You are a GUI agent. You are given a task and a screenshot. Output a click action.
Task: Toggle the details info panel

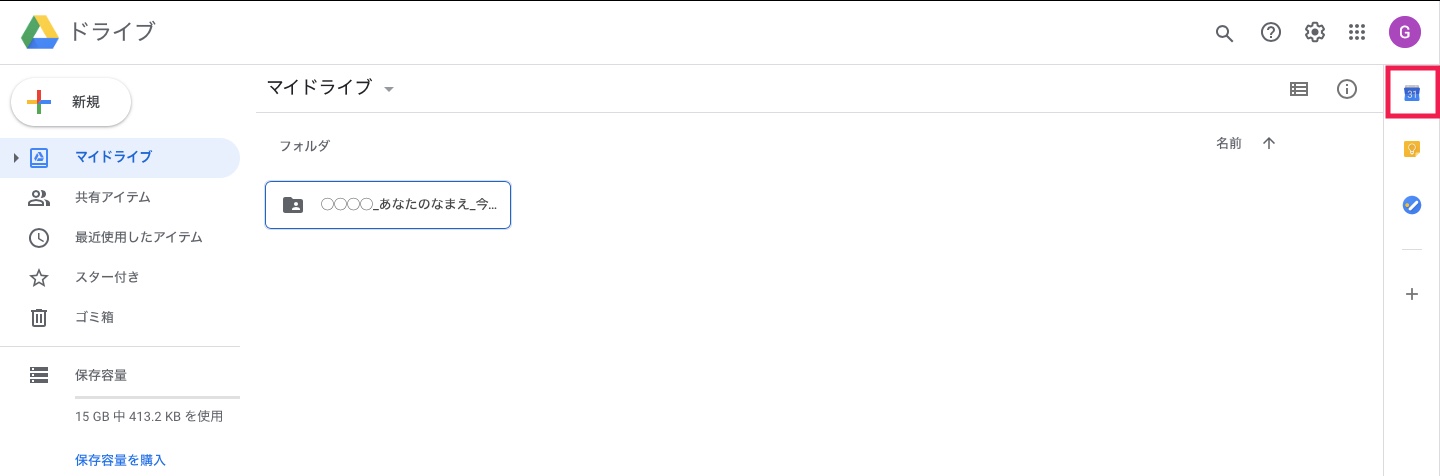pyautogui.click(x=1347, y=89)
